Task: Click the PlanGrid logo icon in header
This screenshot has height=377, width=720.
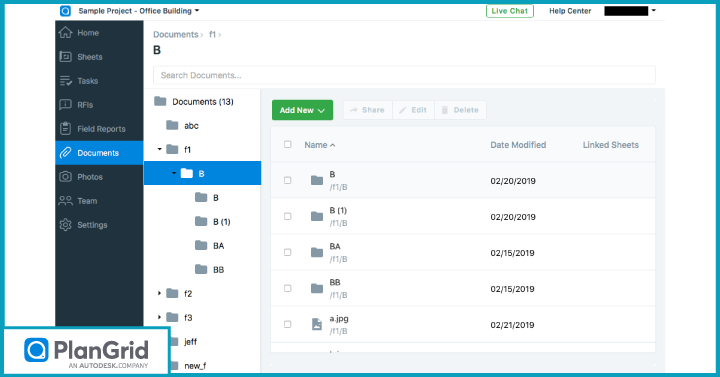Action: pos(66,11)
